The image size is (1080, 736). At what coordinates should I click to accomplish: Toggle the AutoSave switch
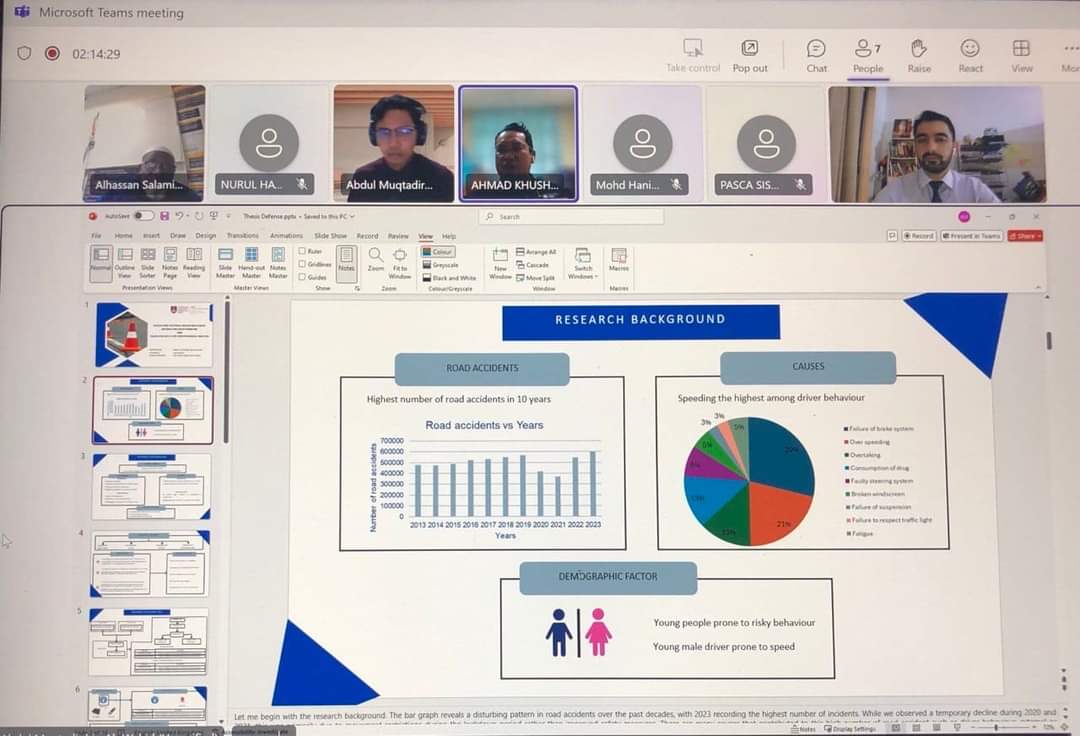click(144, 216)
